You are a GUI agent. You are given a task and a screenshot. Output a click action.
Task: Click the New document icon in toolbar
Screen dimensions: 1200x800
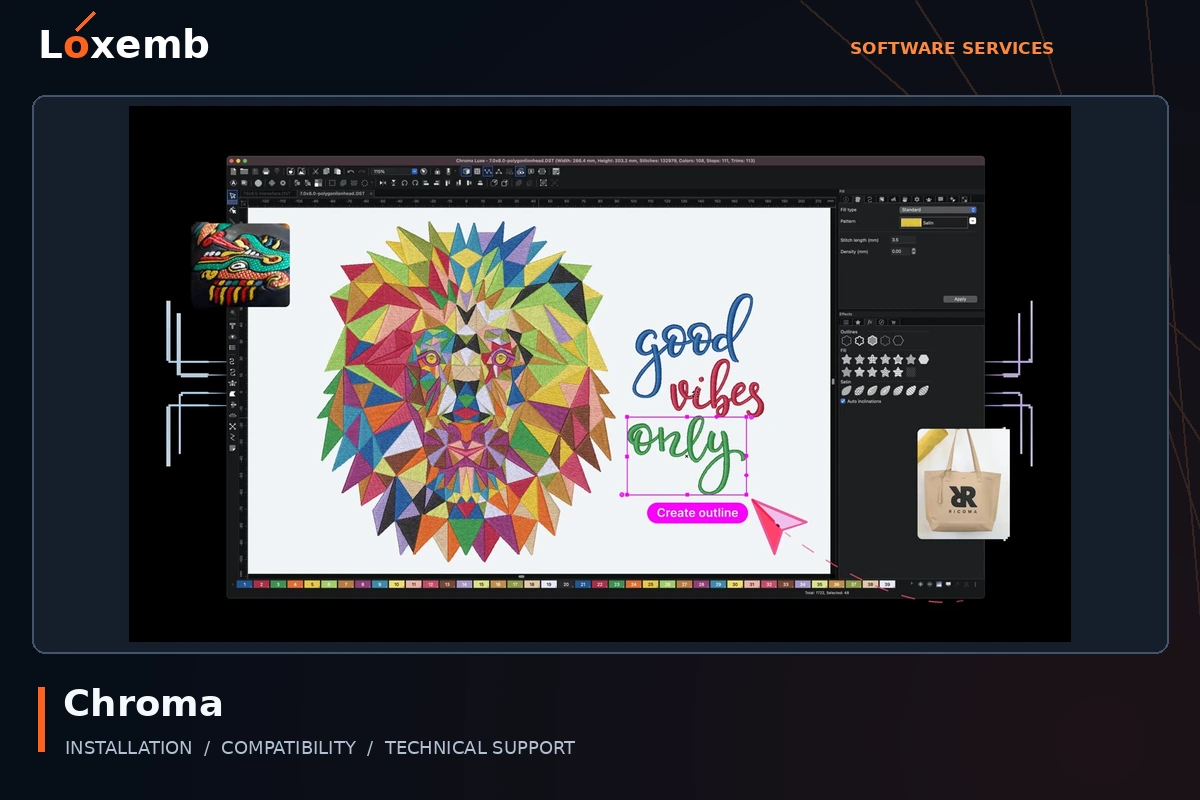point(233,171)
